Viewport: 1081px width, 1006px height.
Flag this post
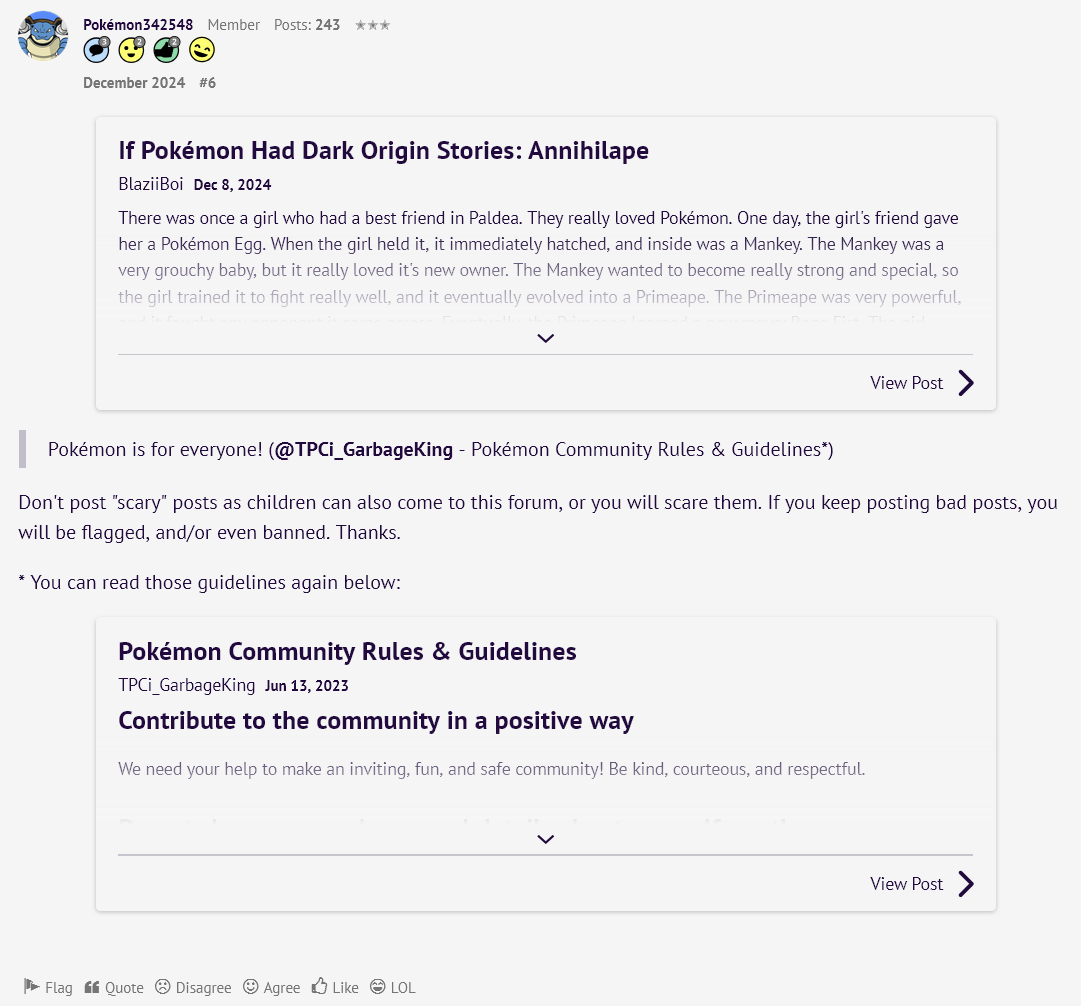tap(48, 987)
